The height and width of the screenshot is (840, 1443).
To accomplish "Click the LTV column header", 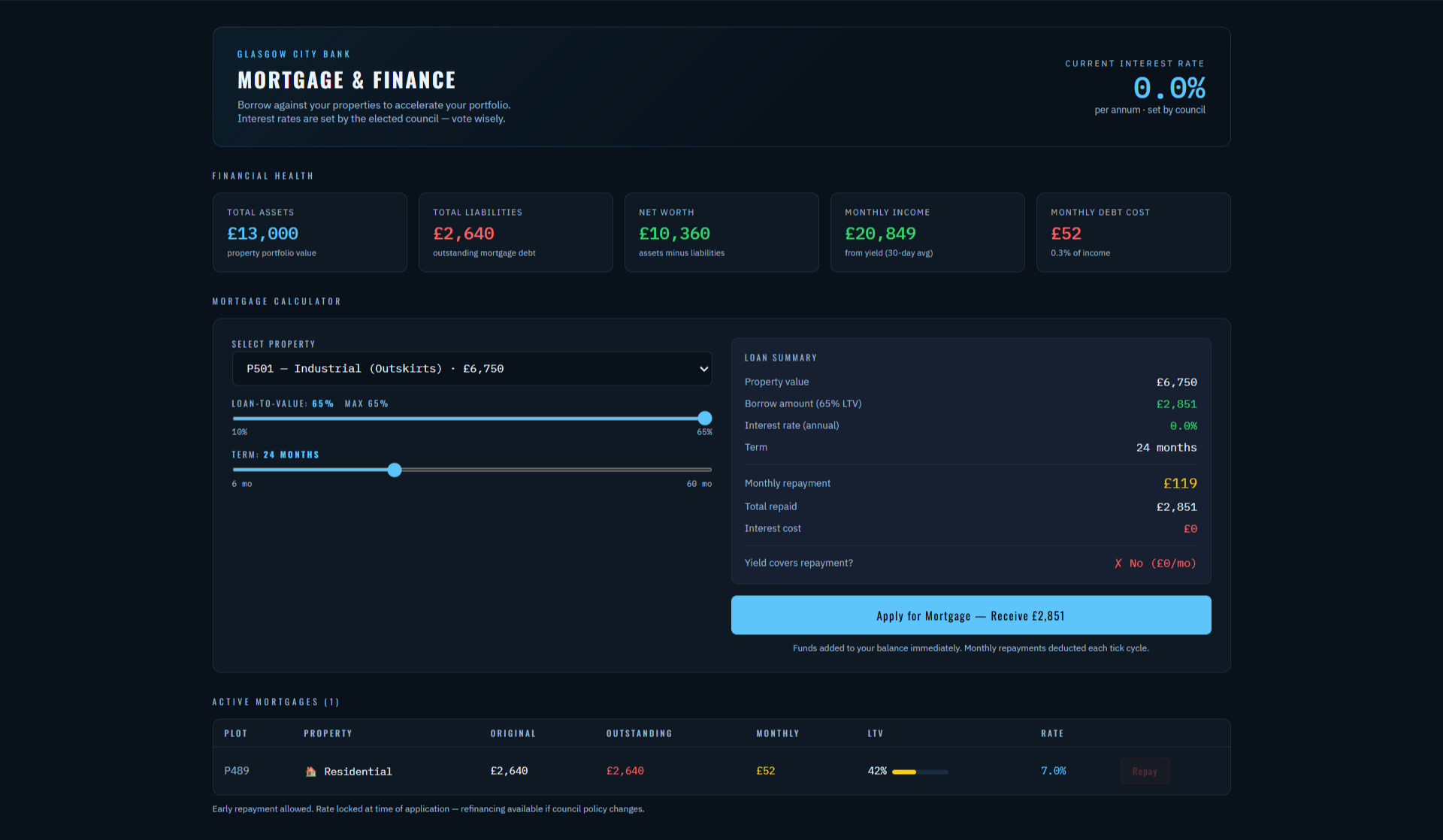I will coord(875,733).
